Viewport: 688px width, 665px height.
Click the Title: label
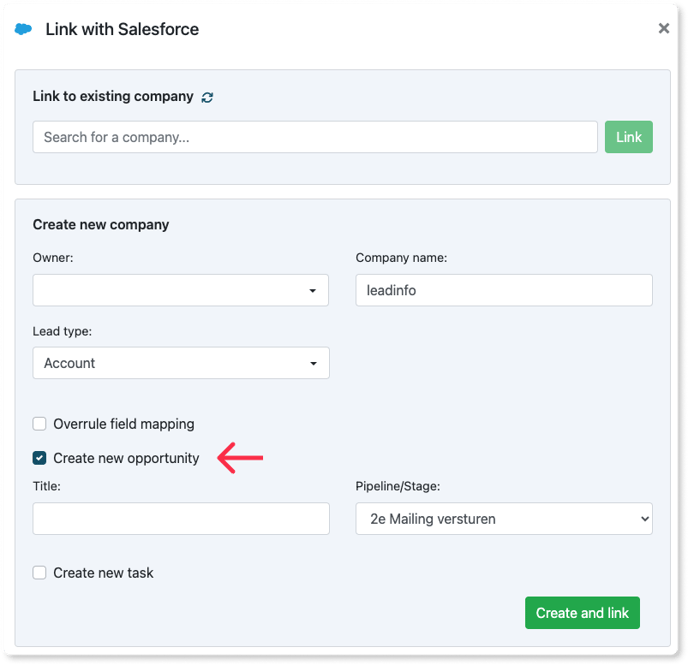(47, 486)
